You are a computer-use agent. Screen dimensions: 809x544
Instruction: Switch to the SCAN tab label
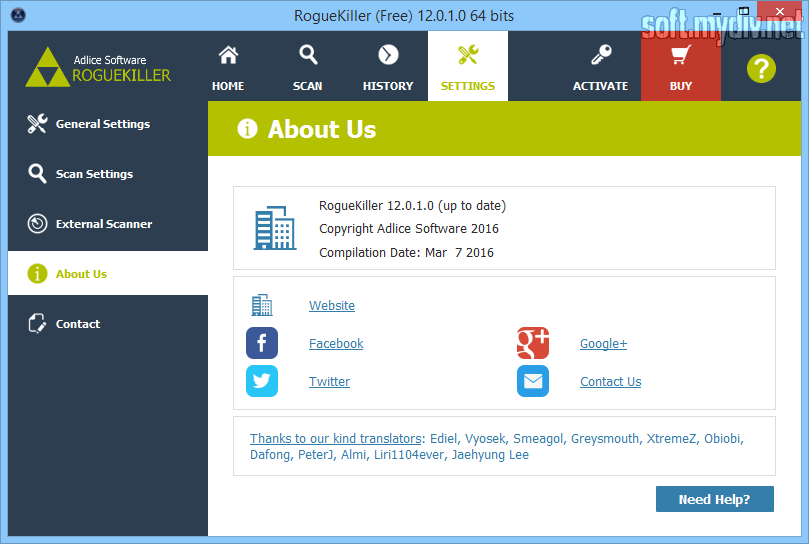coord(308,86)
